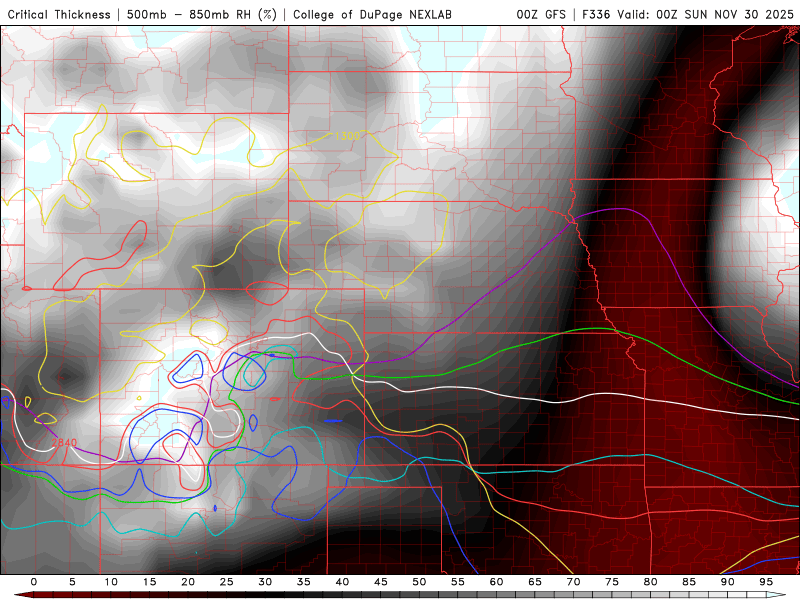Click the '60' value on color scale
The image size is (800, 600).
[496, 582]
